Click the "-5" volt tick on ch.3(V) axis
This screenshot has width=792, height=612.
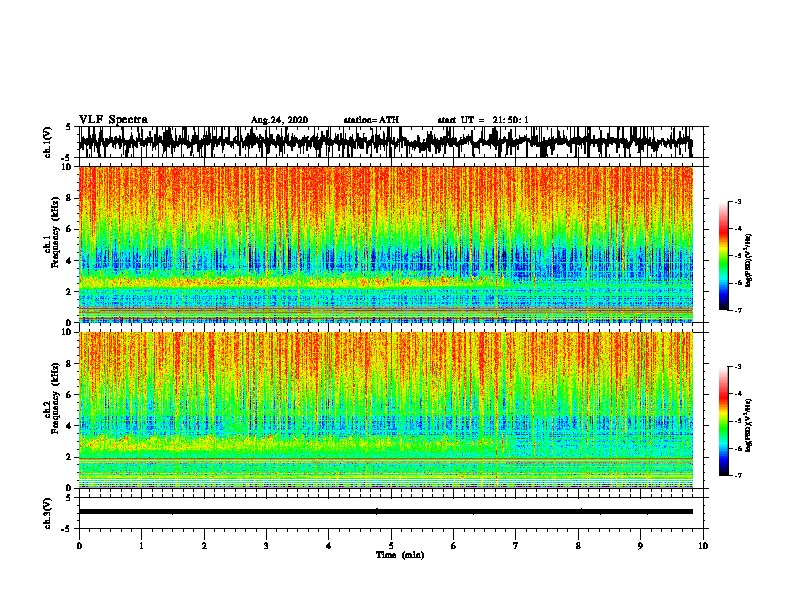coord(67,529)
